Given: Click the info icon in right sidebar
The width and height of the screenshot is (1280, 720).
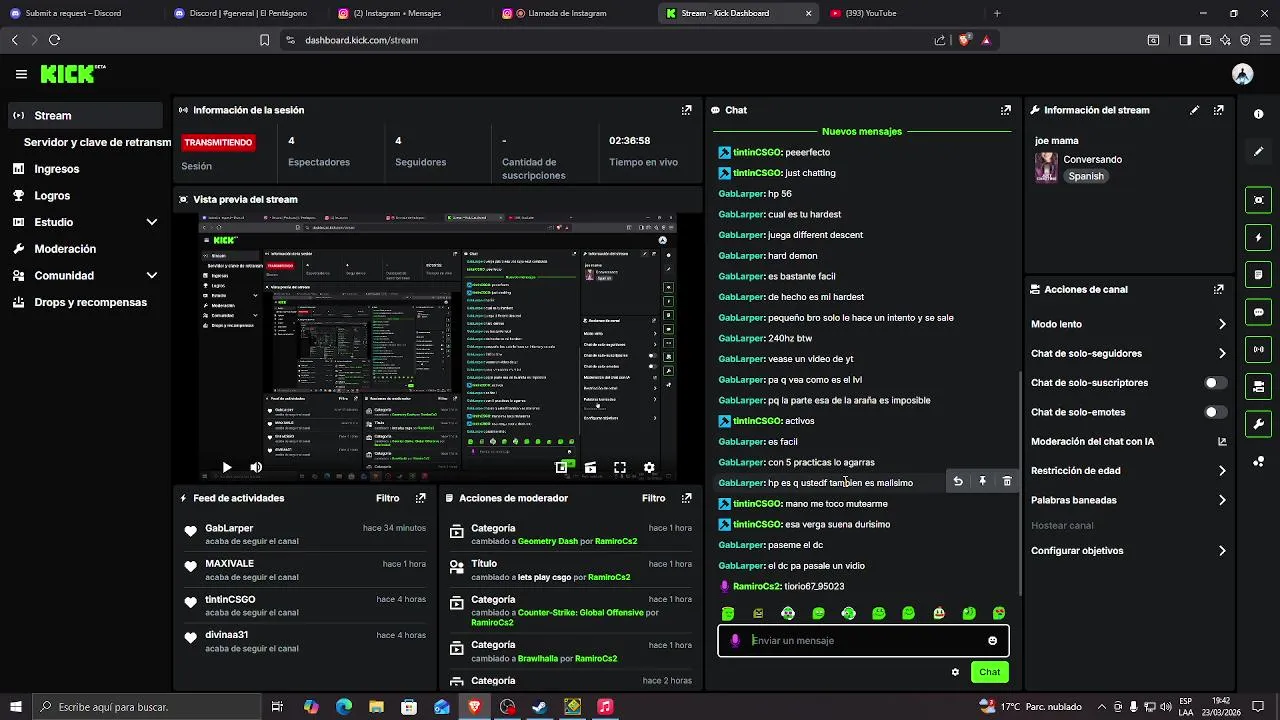Looking at the screenshot, I should [x=1258, y=114].
